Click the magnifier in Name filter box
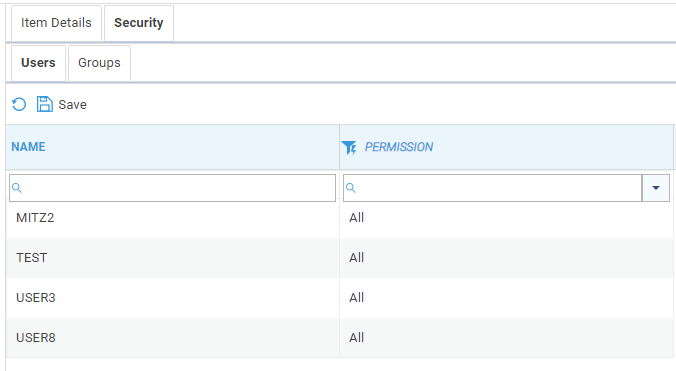676x371 pixels. click(x=16, y=188)
